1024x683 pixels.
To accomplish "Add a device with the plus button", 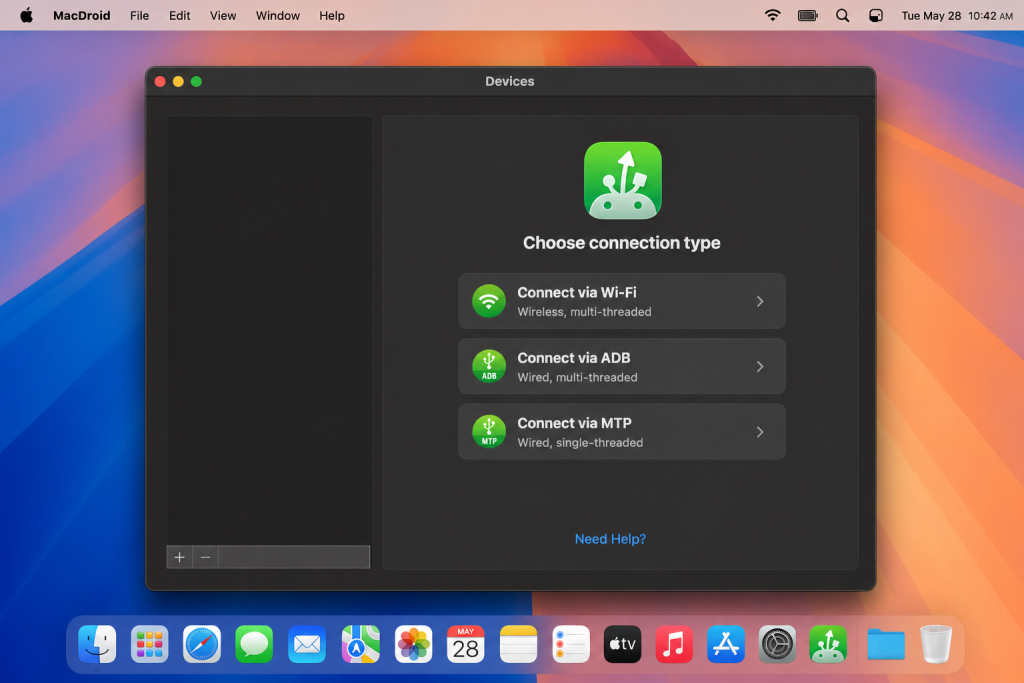I will point(180,557).
